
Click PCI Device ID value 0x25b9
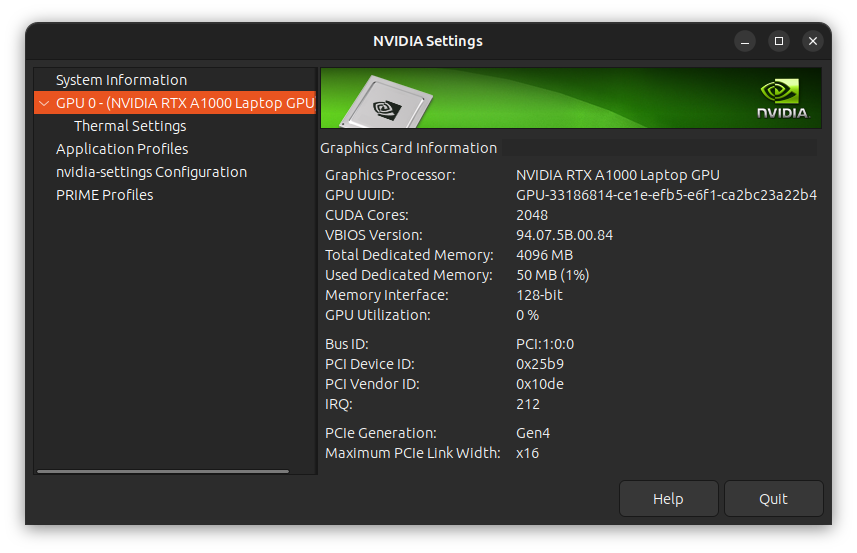[539, 364]
